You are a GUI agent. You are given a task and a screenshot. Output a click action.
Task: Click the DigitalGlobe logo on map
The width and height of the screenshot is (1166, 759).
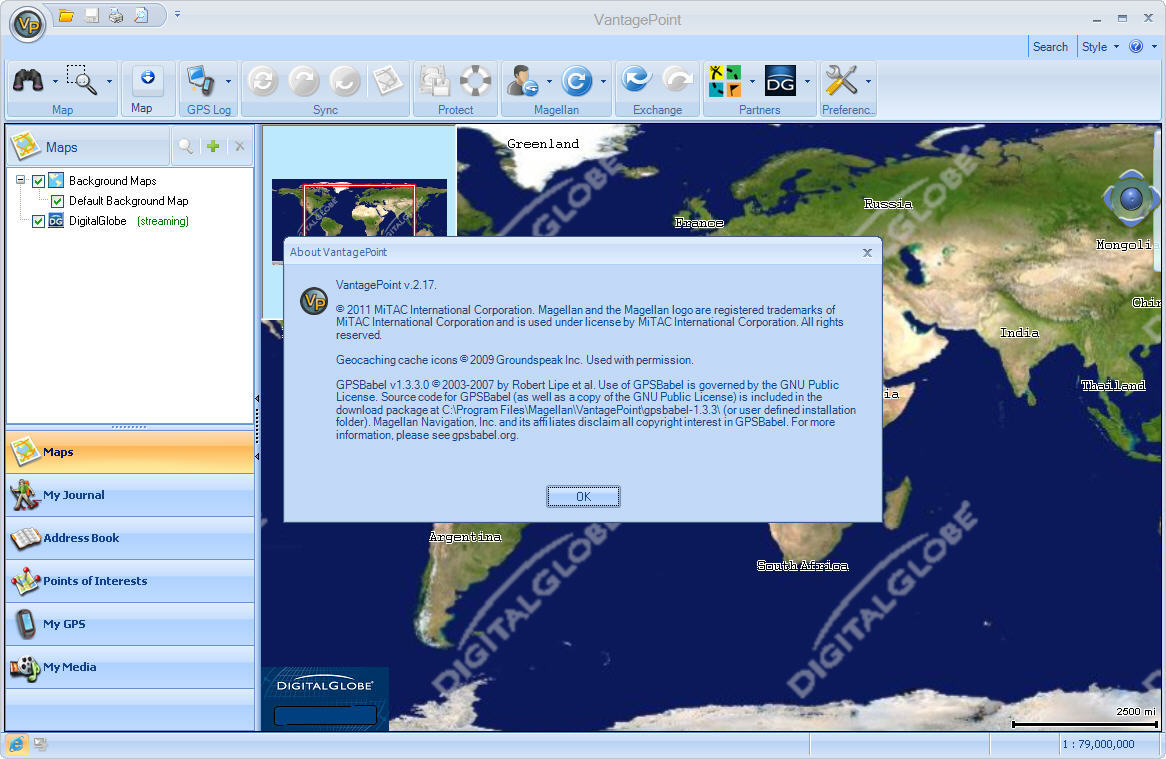click(325, 685)
